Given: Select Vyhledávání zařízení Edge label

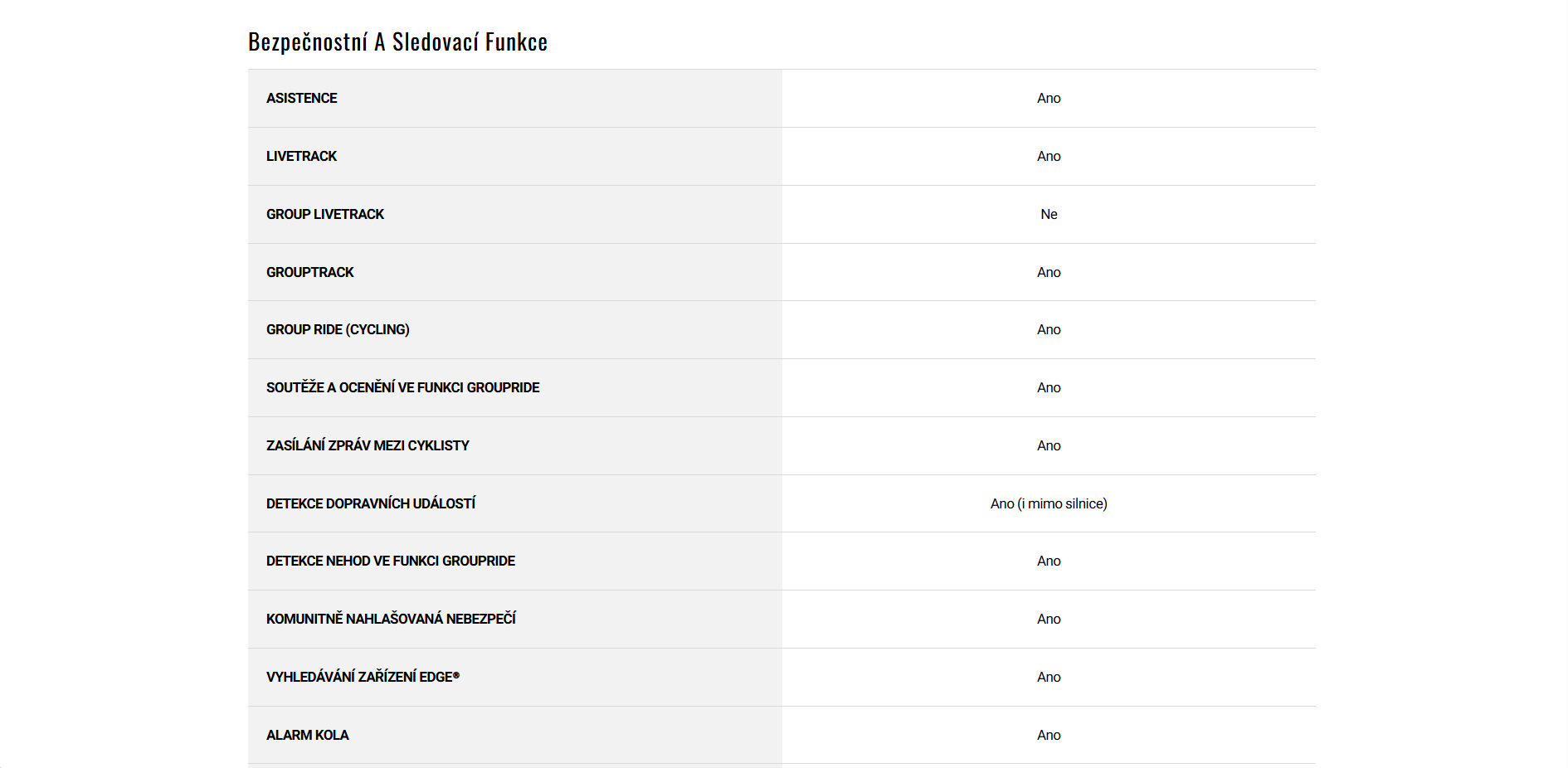Looking at the screenshot, I should pos(363,677).
